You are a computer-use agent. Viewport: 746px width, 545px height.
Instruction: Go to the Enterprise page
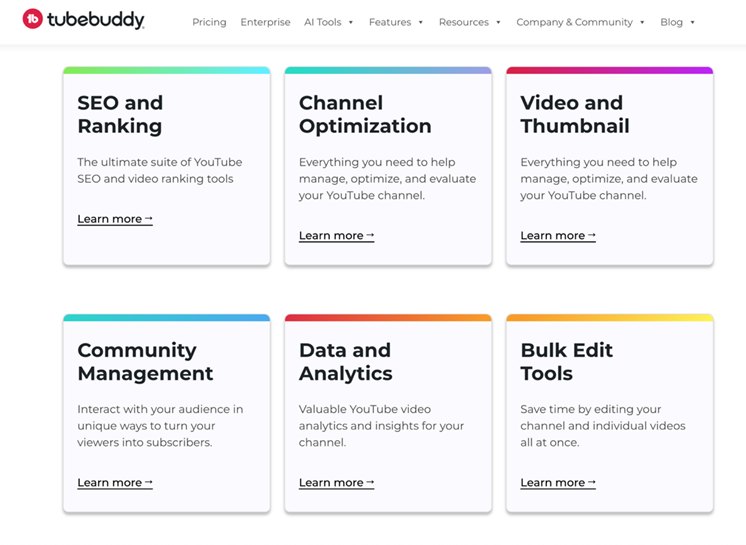click(x=265, y=22)
